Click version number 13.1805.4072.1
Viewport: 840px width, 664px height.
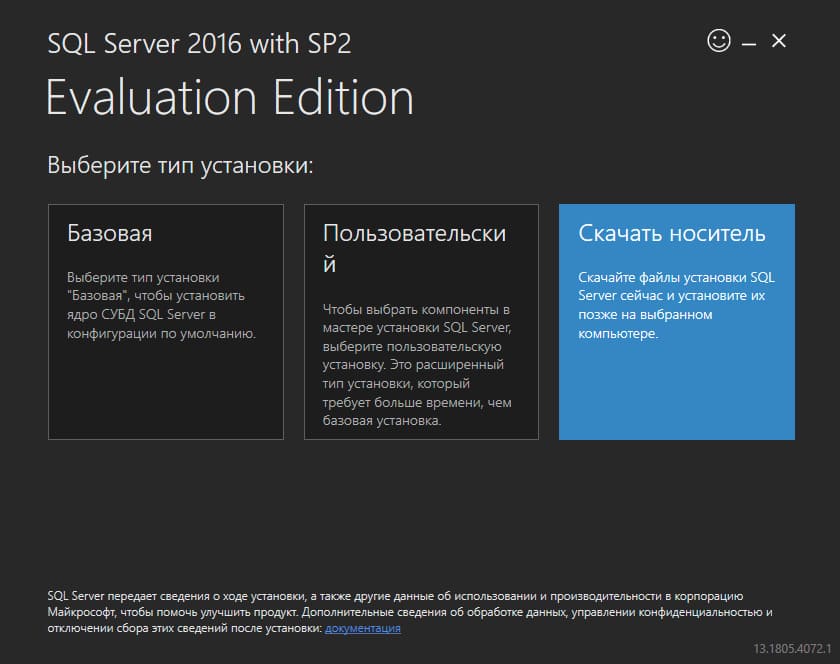pos(792,648)
